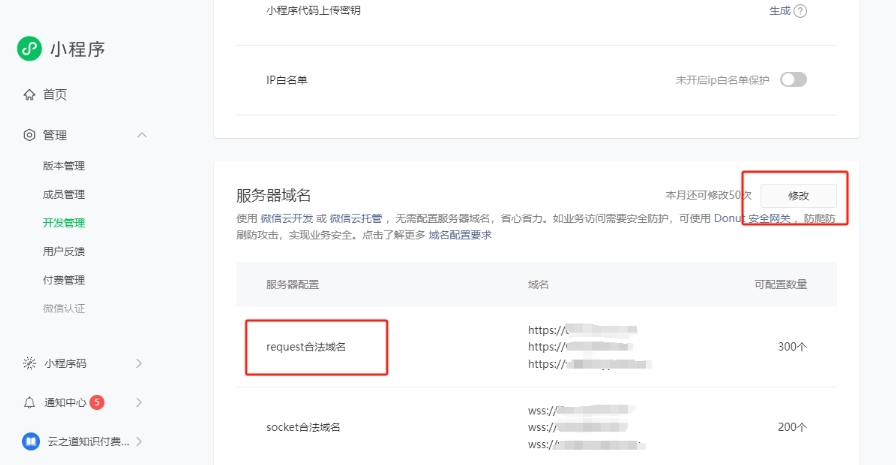The width and height of the screenshot is (896, 465).
Task: Open 用户反馈 in the sidebar
Action: point(63,251)
